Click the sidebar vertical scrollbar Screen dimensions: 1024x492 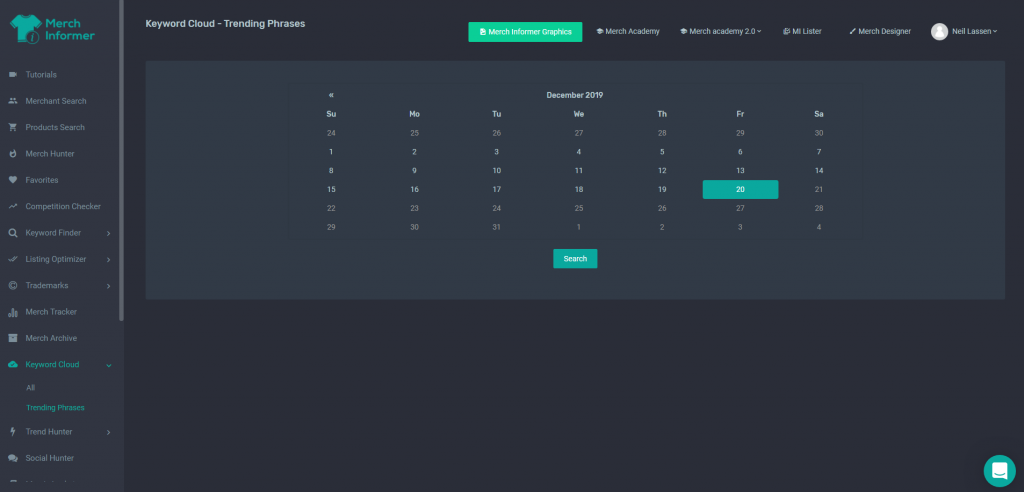click(121, 160)
